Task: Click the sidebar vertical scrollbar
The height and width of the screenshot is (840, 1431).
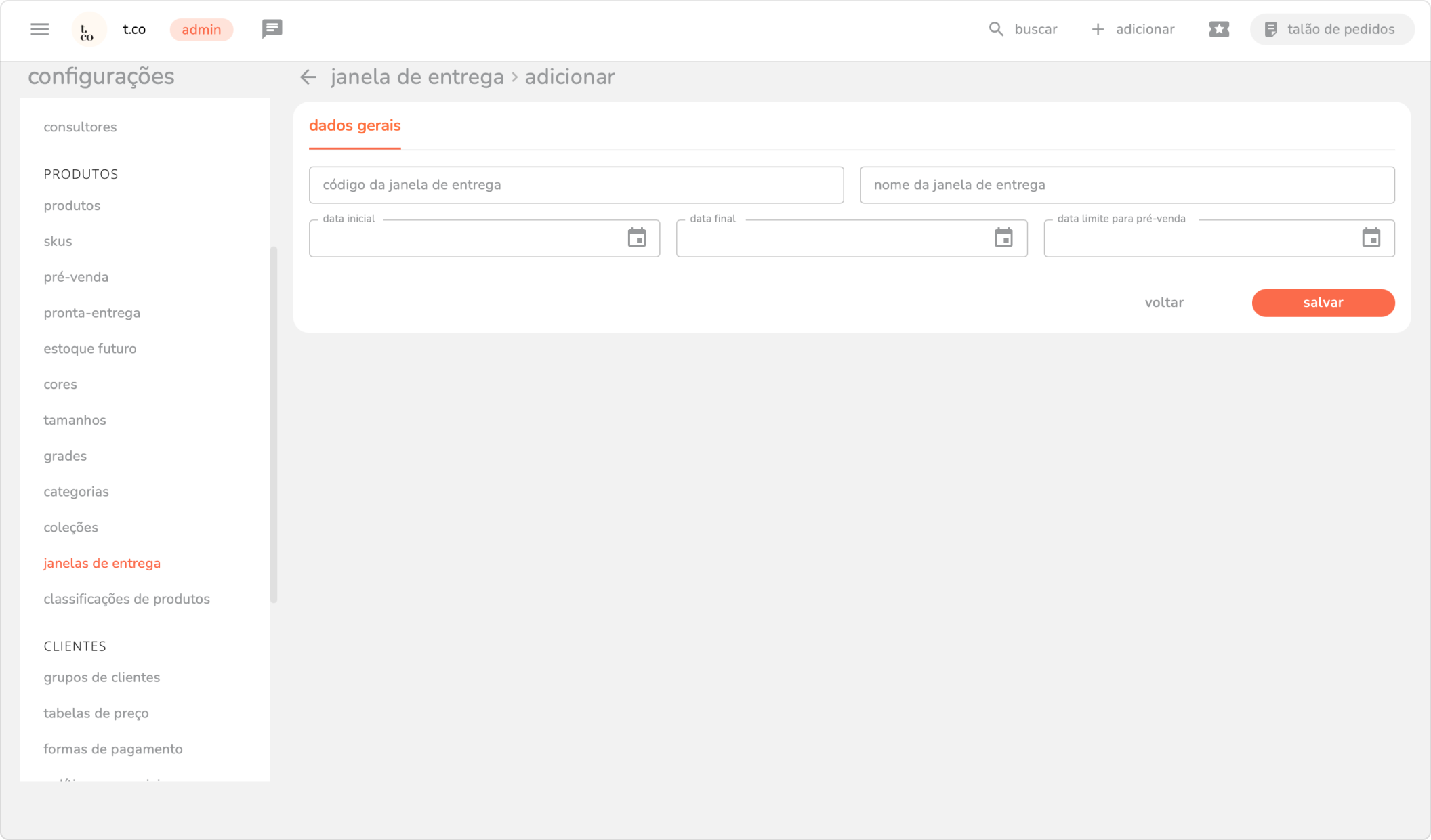Action: pyautogui.click(x=274, y=424)
